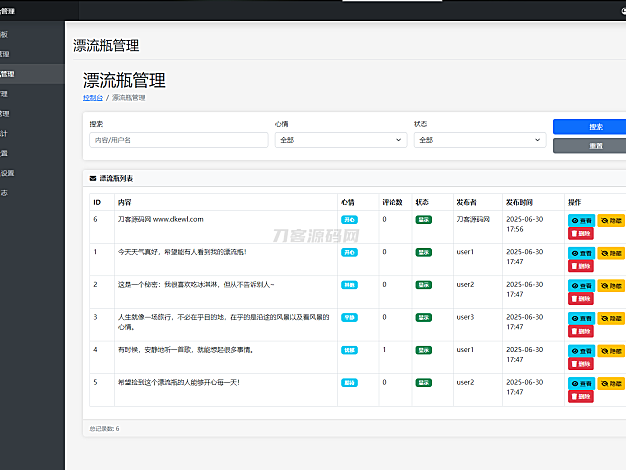
Task: Click the red 删除 trash button for ID 4
Action: click(x=580, y=364)
